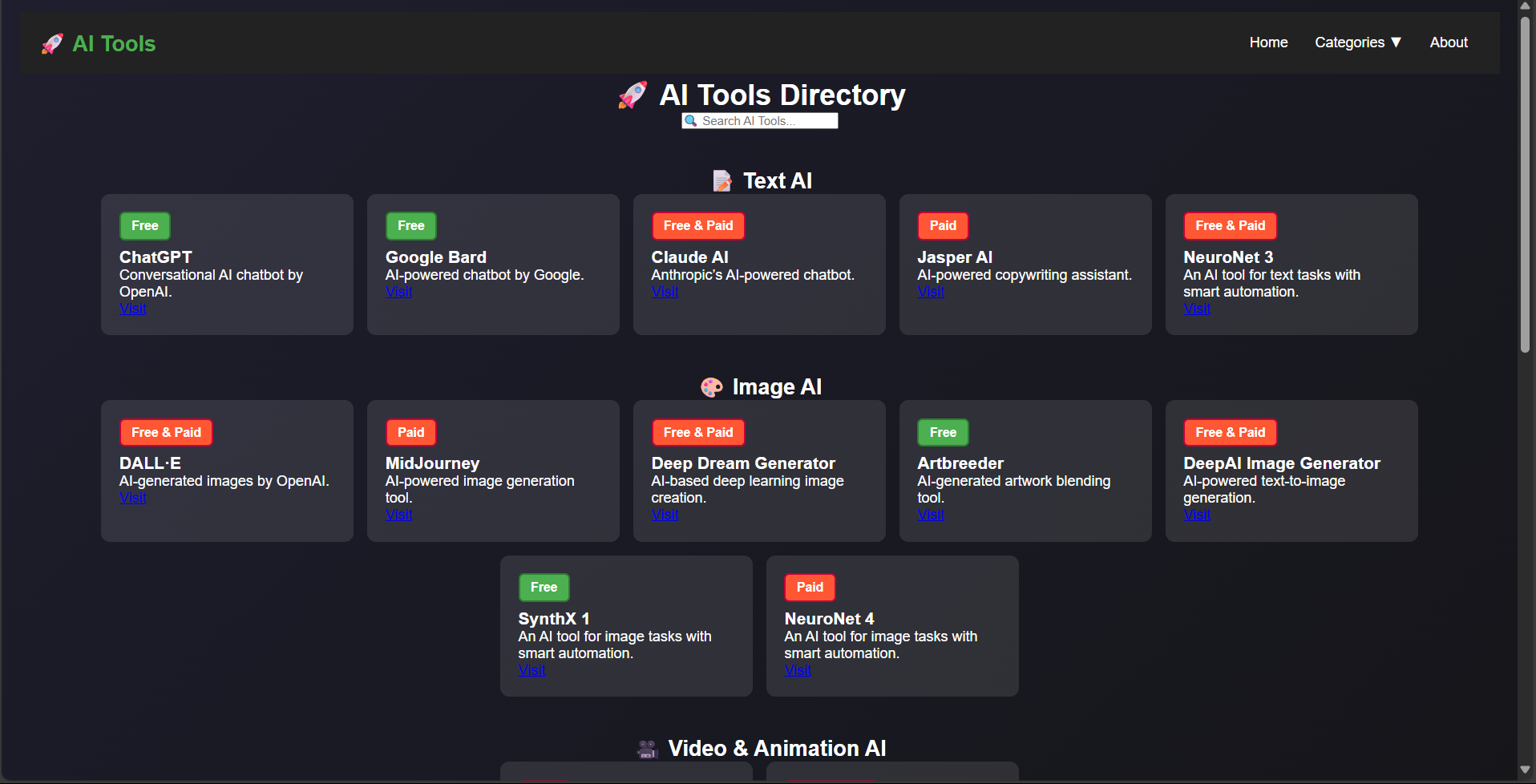Visit the NeuroNet 4 link
The image size is (1536, 784).
pyautogui.click(x=798, y=670)
